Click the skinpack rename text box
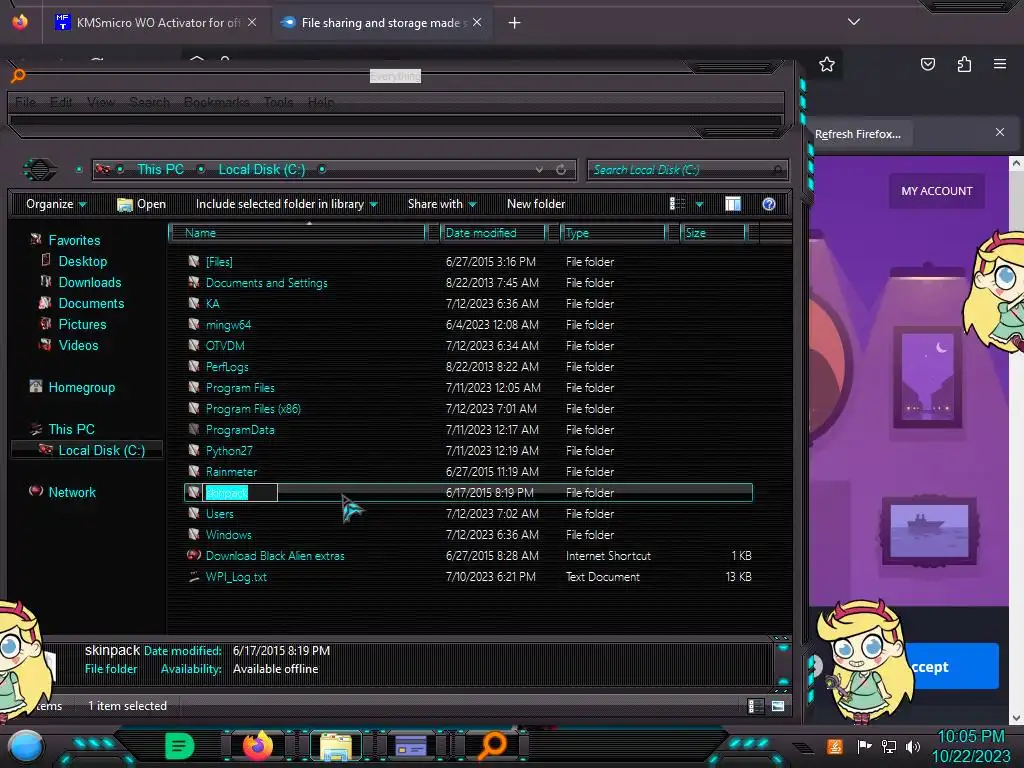The height and width of the screenshot is (768, 1024). [241, 493]
